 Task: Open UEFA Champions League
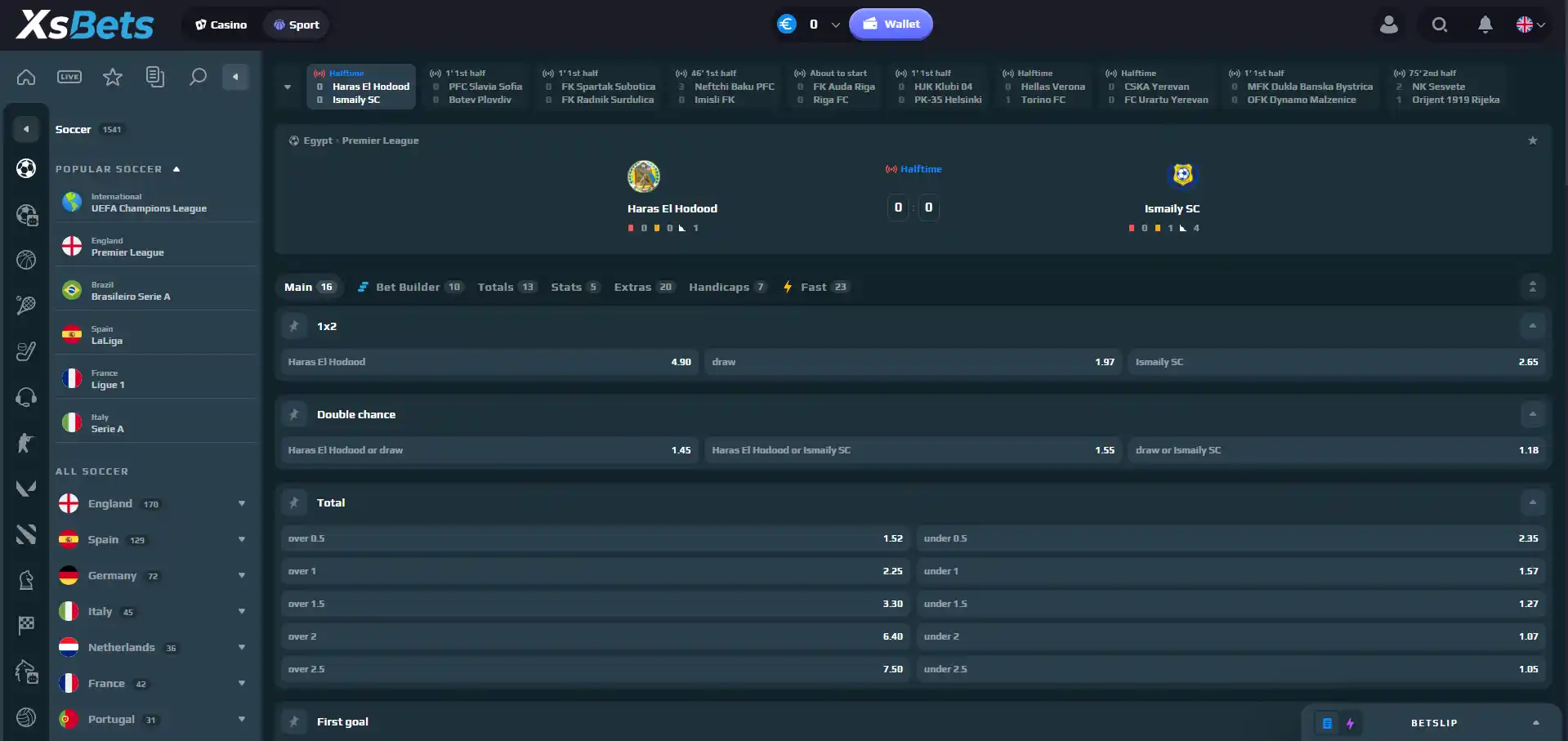155,203
